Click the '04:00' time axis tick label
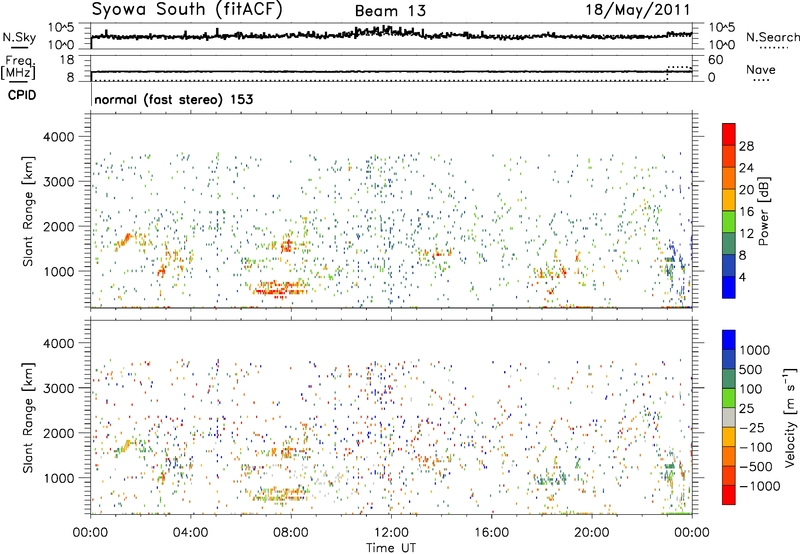The image size is (800, 554). [190, 532]
